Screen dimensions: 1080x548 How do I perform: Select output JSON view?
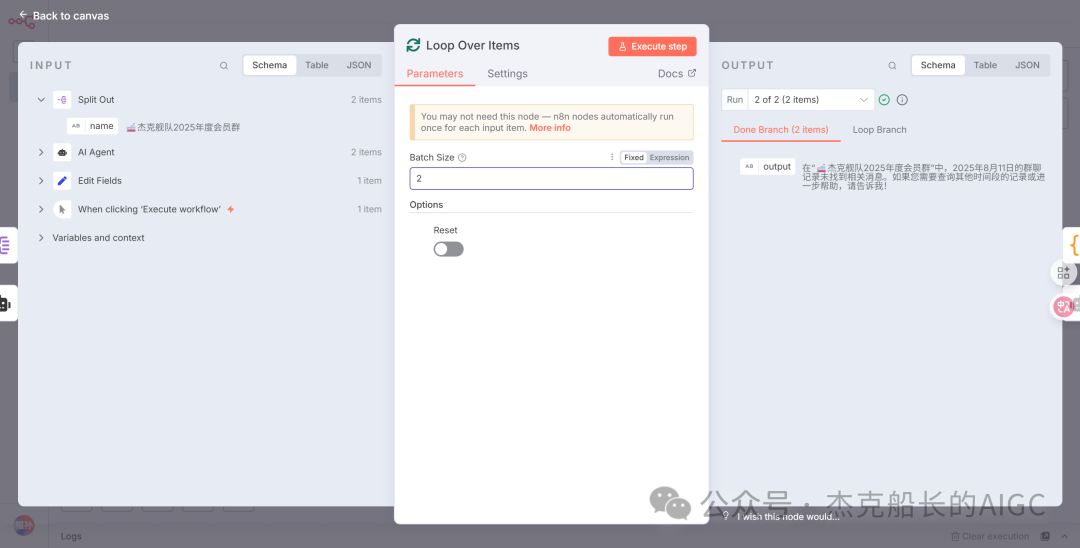[x=1027, y=65]
